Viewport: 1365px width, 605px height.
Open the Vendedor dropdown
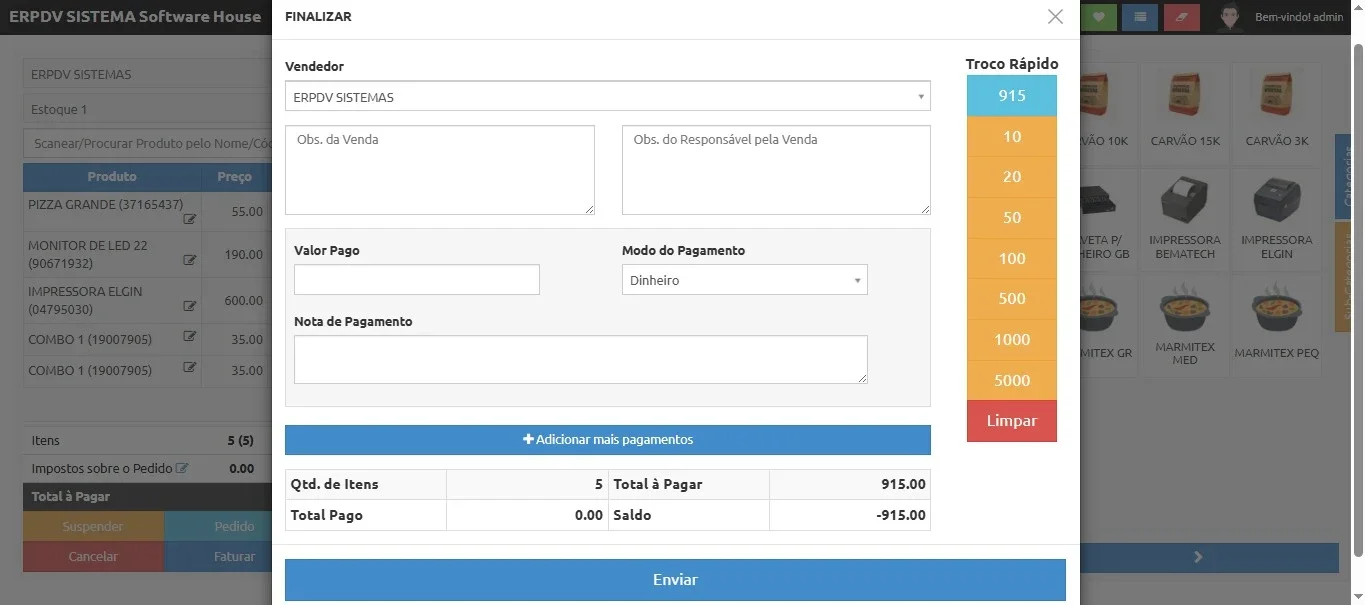coord(608,97)
